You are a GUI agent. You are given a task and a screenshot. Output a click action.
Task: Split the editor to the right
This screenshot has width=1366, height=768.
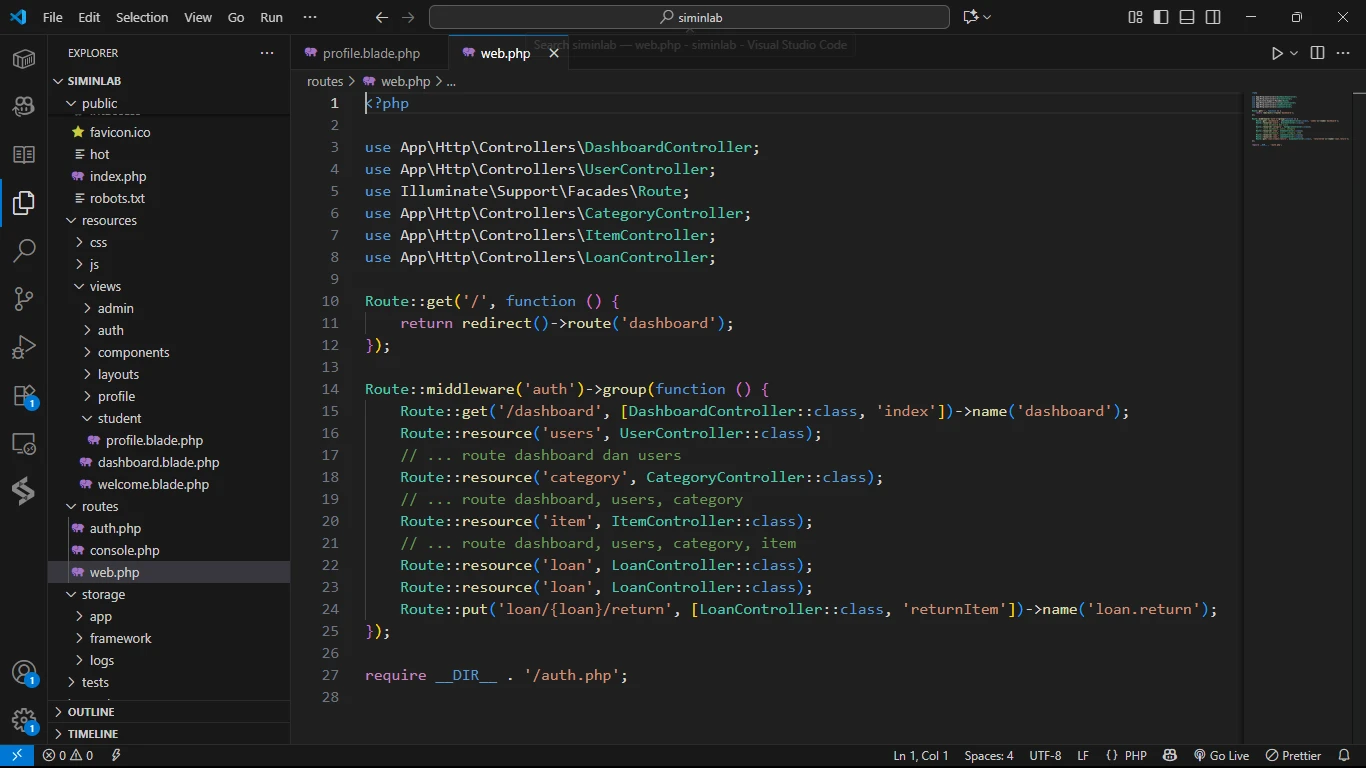click(x=1317, y=54)
